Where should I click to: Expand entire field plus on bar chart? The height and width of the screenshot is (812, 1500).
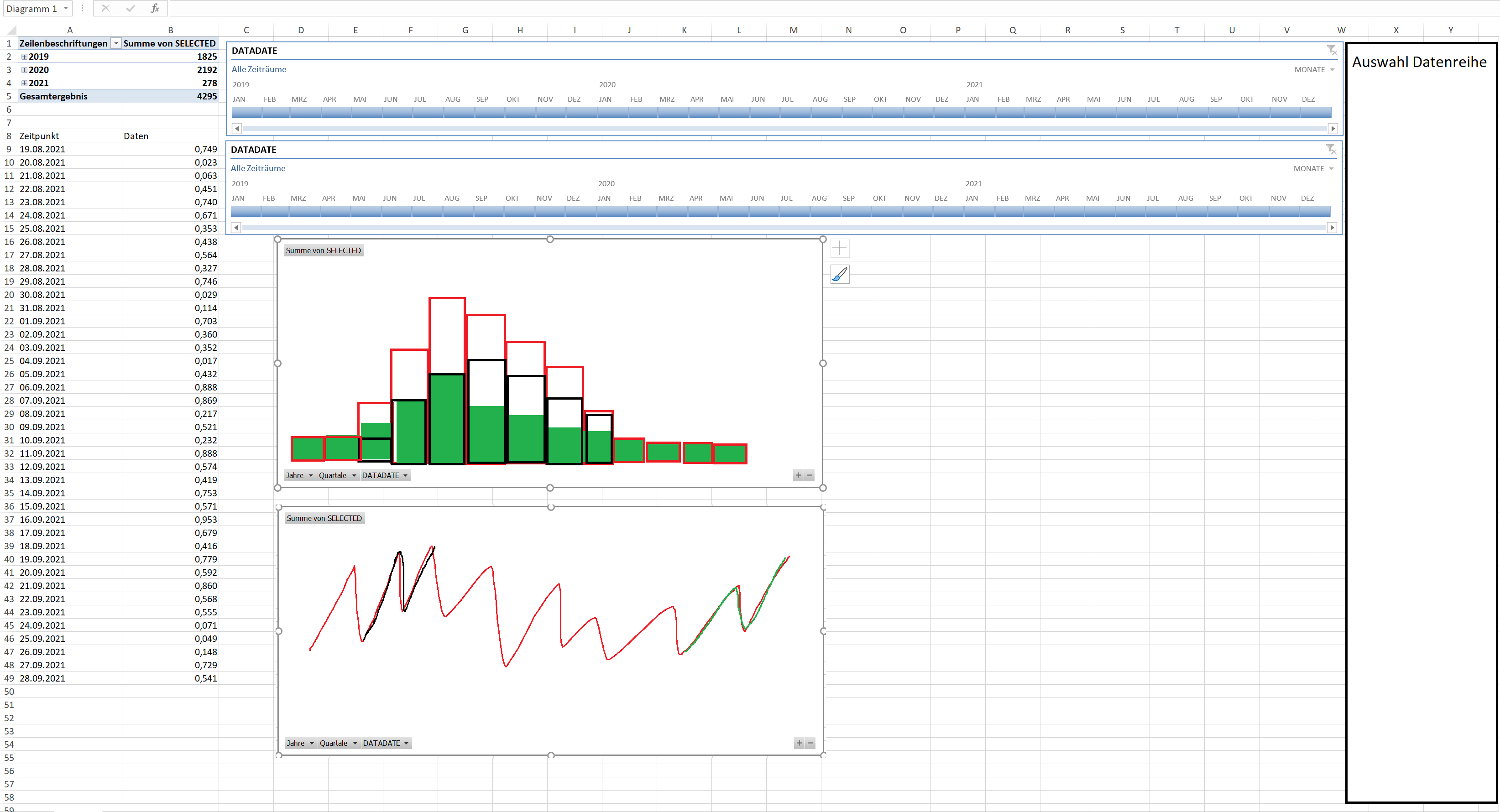798,475
